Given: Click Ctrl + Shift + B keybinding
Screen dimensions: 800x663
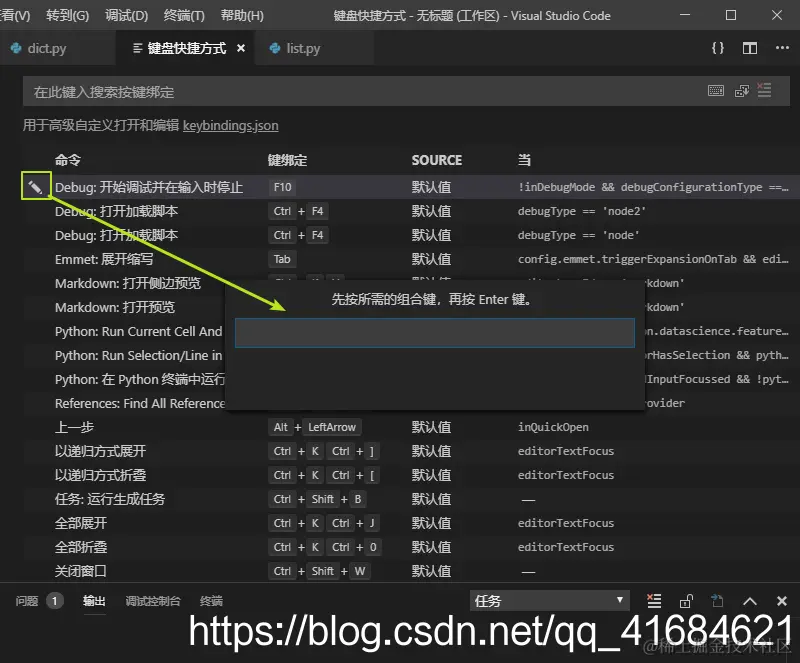Looking at the screenshot, I should 318,499.
